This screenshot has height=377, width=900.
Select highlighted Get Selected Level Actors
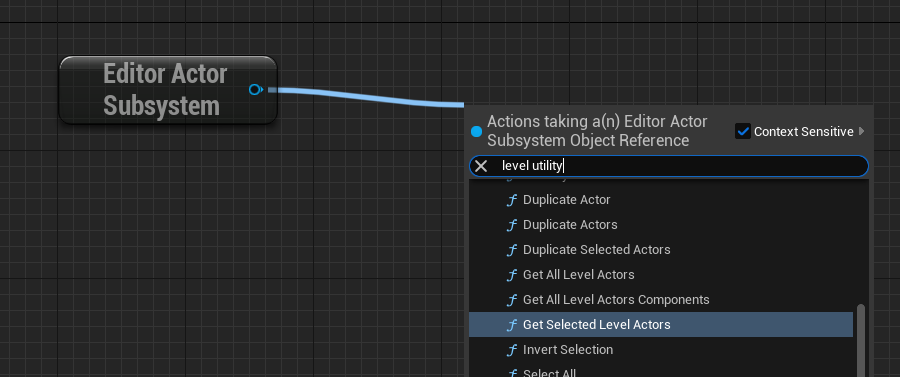[661, 325]
